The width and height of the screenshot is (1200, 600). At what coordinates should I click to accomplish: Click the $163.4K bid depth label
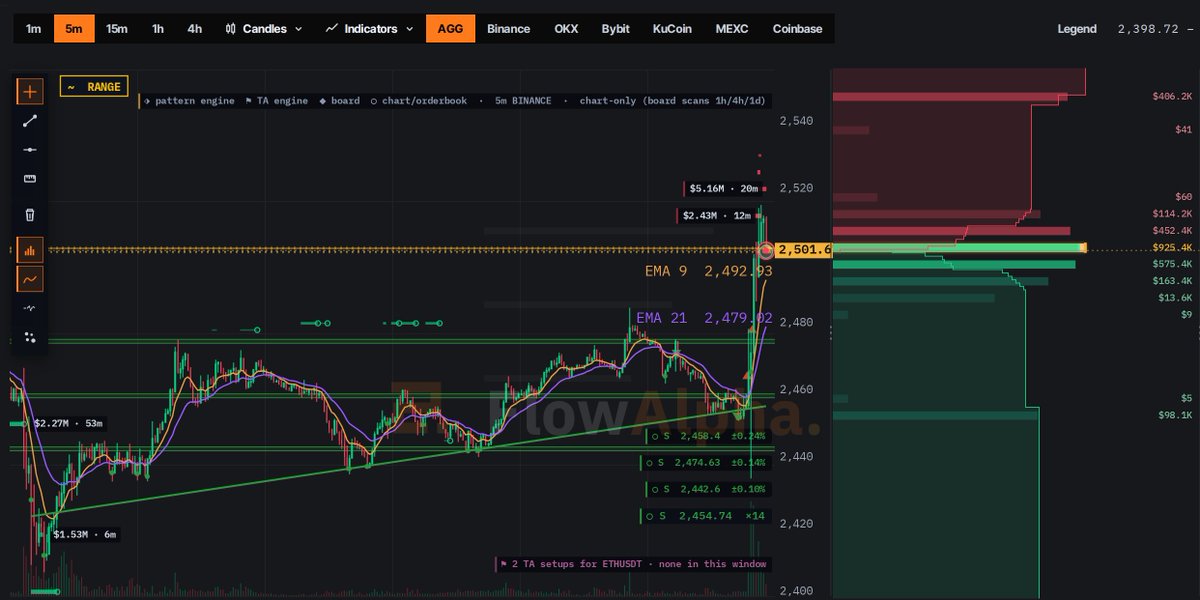pos(1172,281)
